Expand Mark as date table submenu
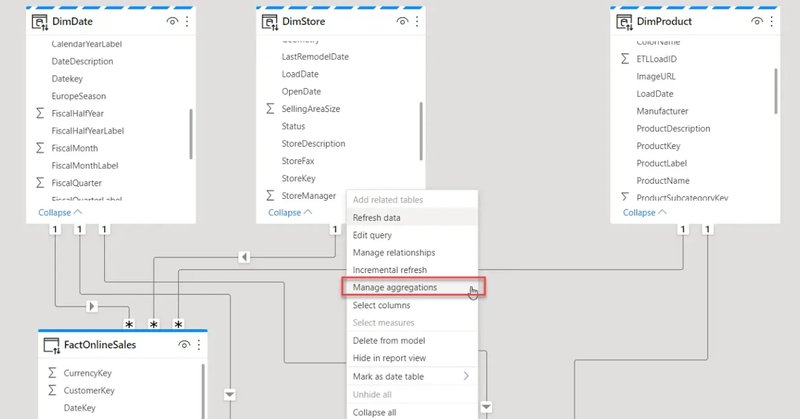 coord(466,376)
